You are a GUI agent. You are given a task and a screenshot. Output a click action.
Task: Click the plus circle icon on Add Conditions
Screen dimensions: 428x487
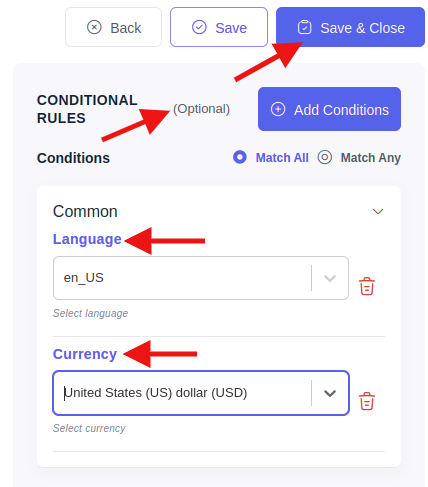[278, 109]
